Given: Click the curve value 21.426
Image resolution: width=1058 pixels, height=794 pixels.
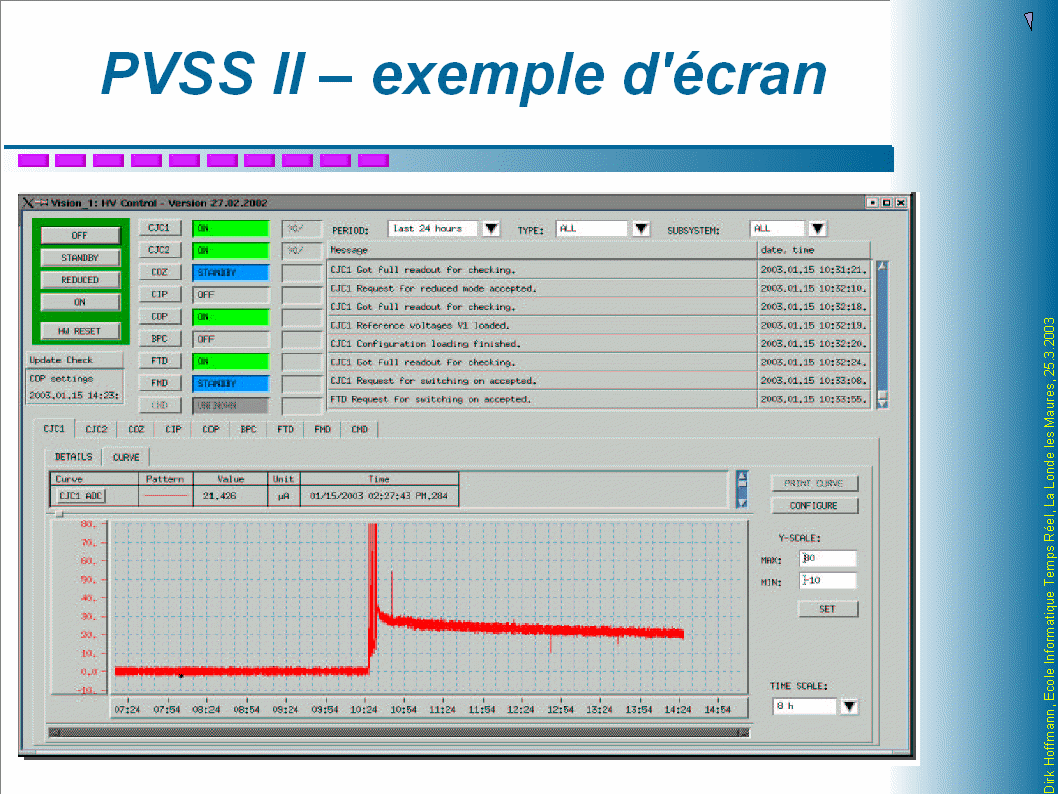Looking at the screenshot, I should 220,496.
